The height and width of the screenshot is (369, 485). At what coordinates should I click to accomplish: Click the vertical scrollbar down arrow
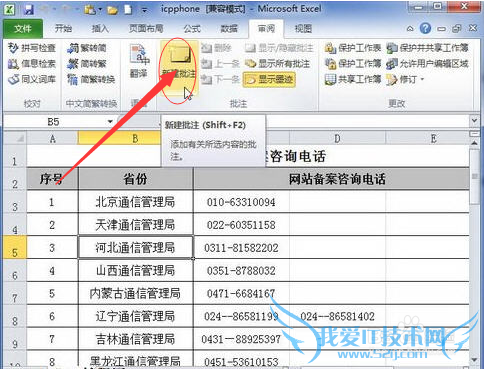point(474,360)
